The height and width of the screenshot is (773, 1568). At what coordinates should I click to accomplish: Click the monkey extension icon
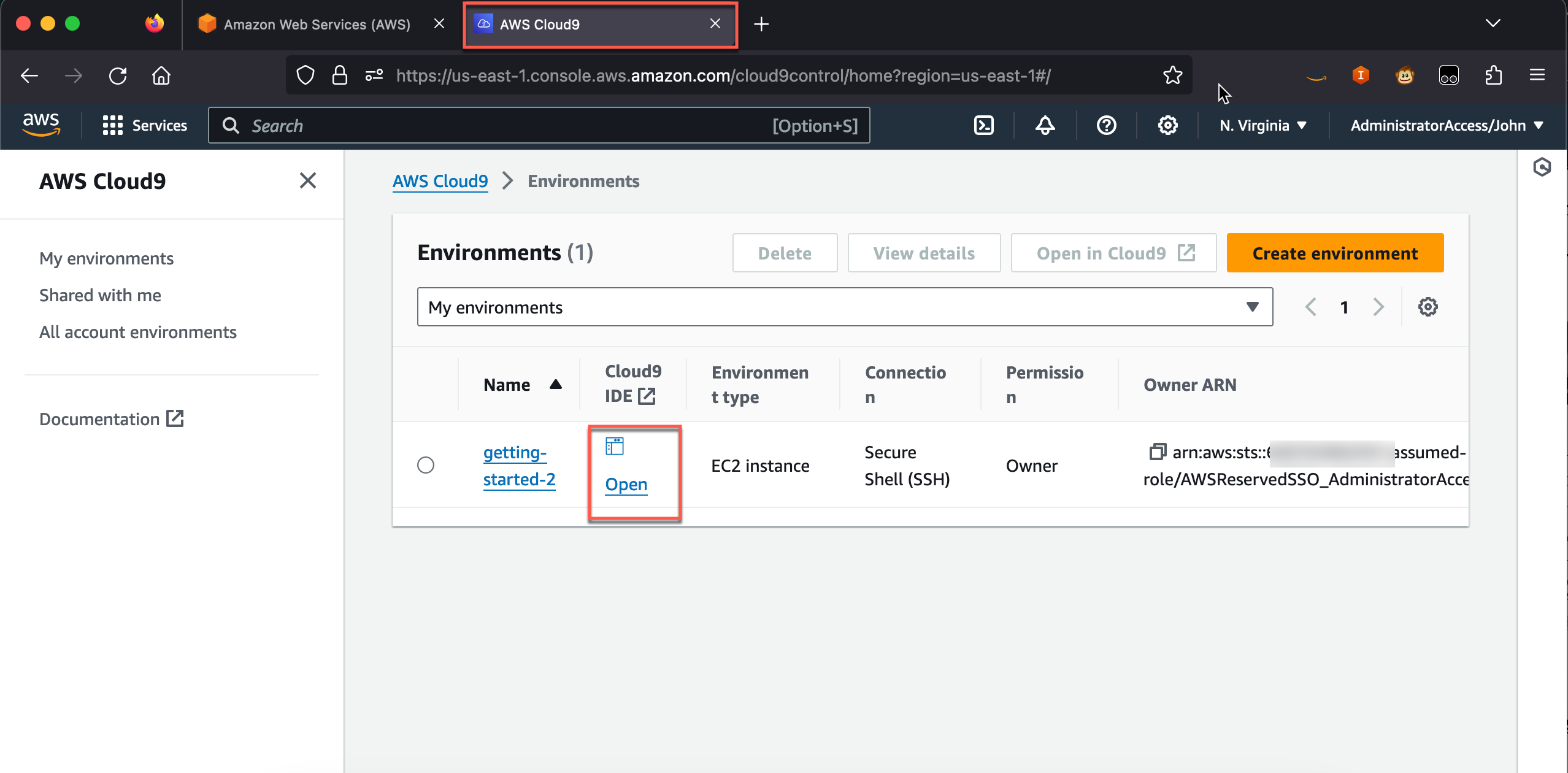point(1405,75)
